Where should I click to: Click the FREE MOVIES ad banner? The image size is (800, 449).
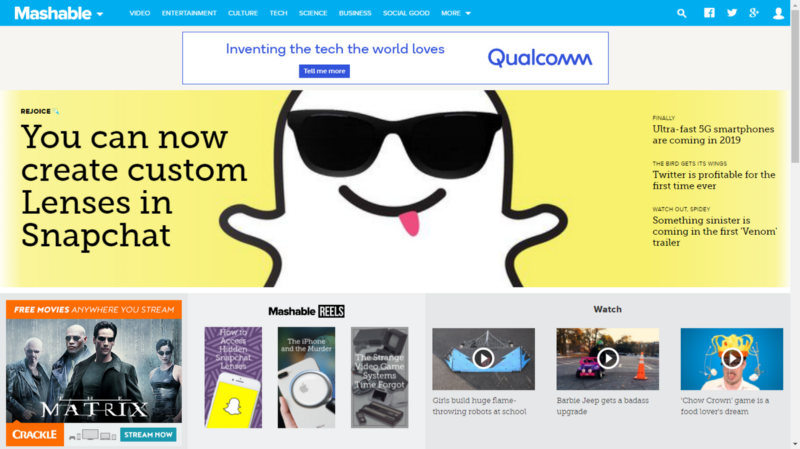(94, 310)
